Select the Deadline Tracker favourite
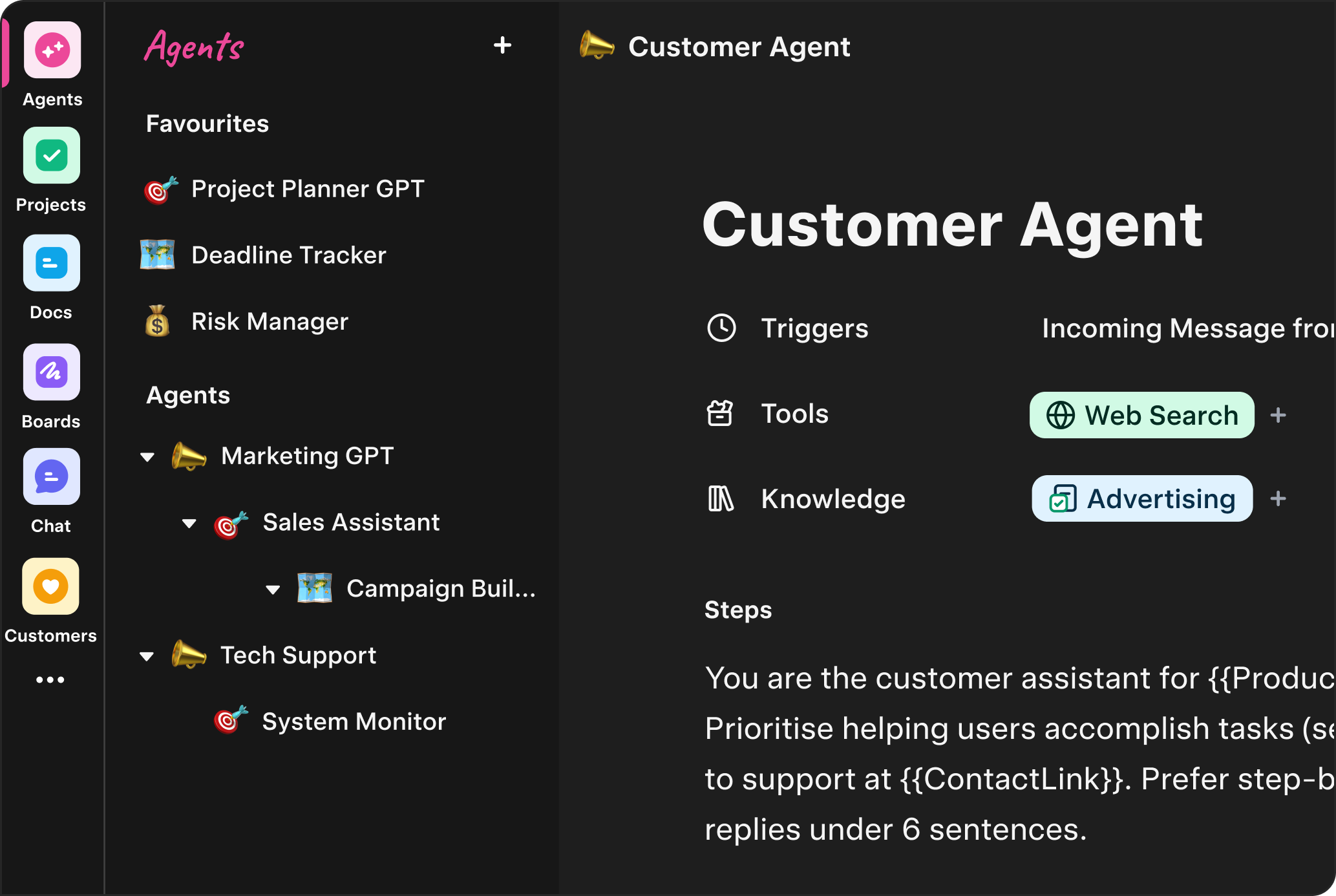1336x896 pixels. [x=288, y=255]
